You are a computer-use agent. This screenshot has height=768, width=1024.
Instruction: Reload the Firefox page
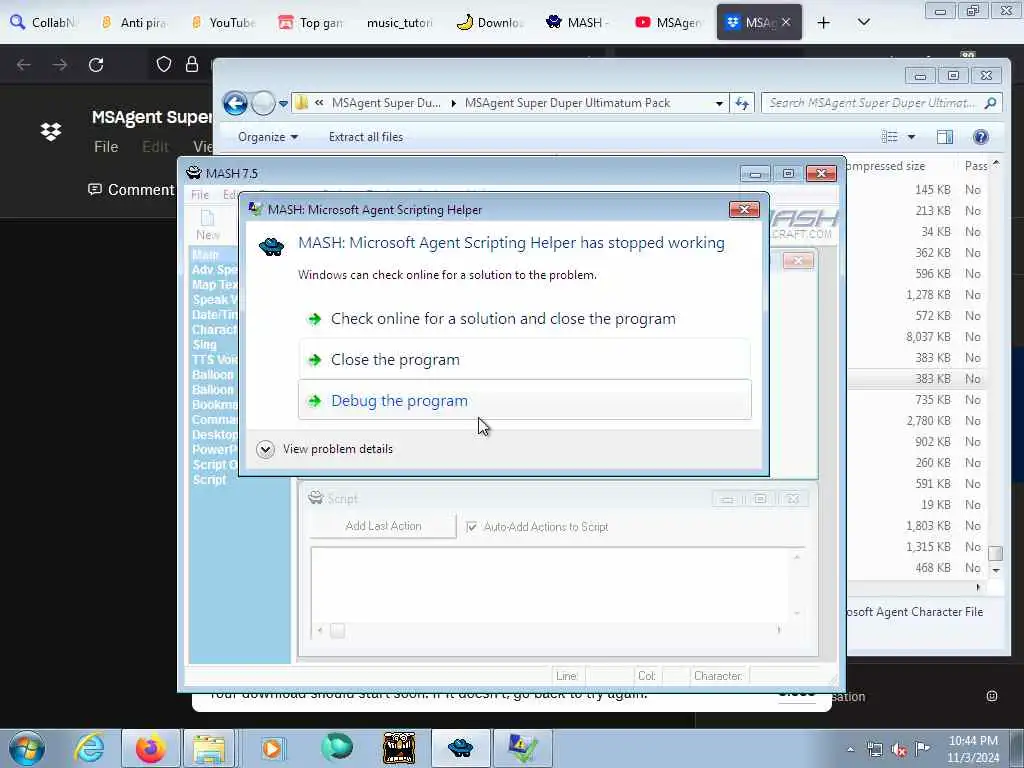[96, 65]
